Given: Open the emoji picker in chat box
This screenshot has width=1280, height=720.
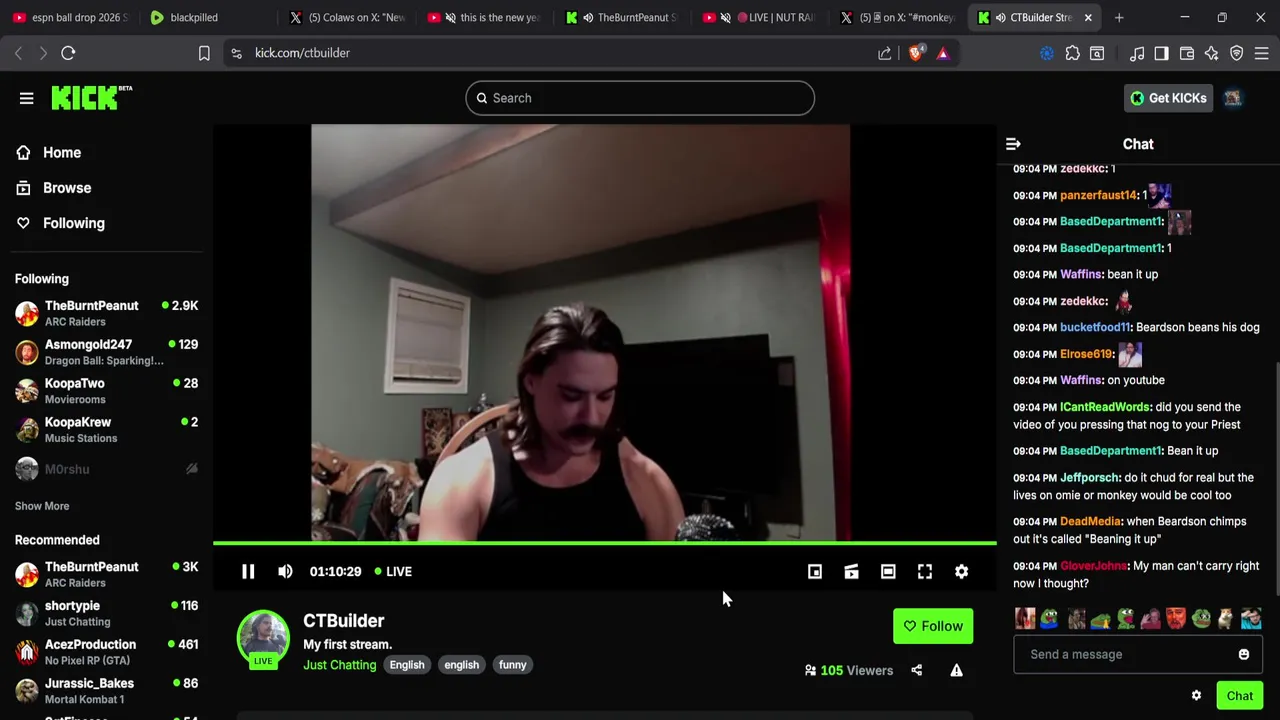Looking at the screenshot, I should point(1243,654).
